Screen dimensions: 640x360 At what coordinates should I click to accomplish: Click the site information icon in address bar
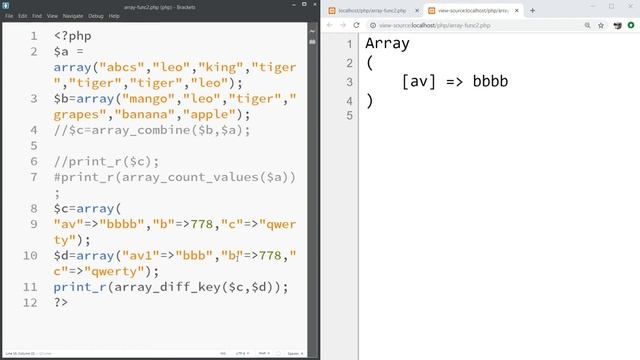coord(373,25)
